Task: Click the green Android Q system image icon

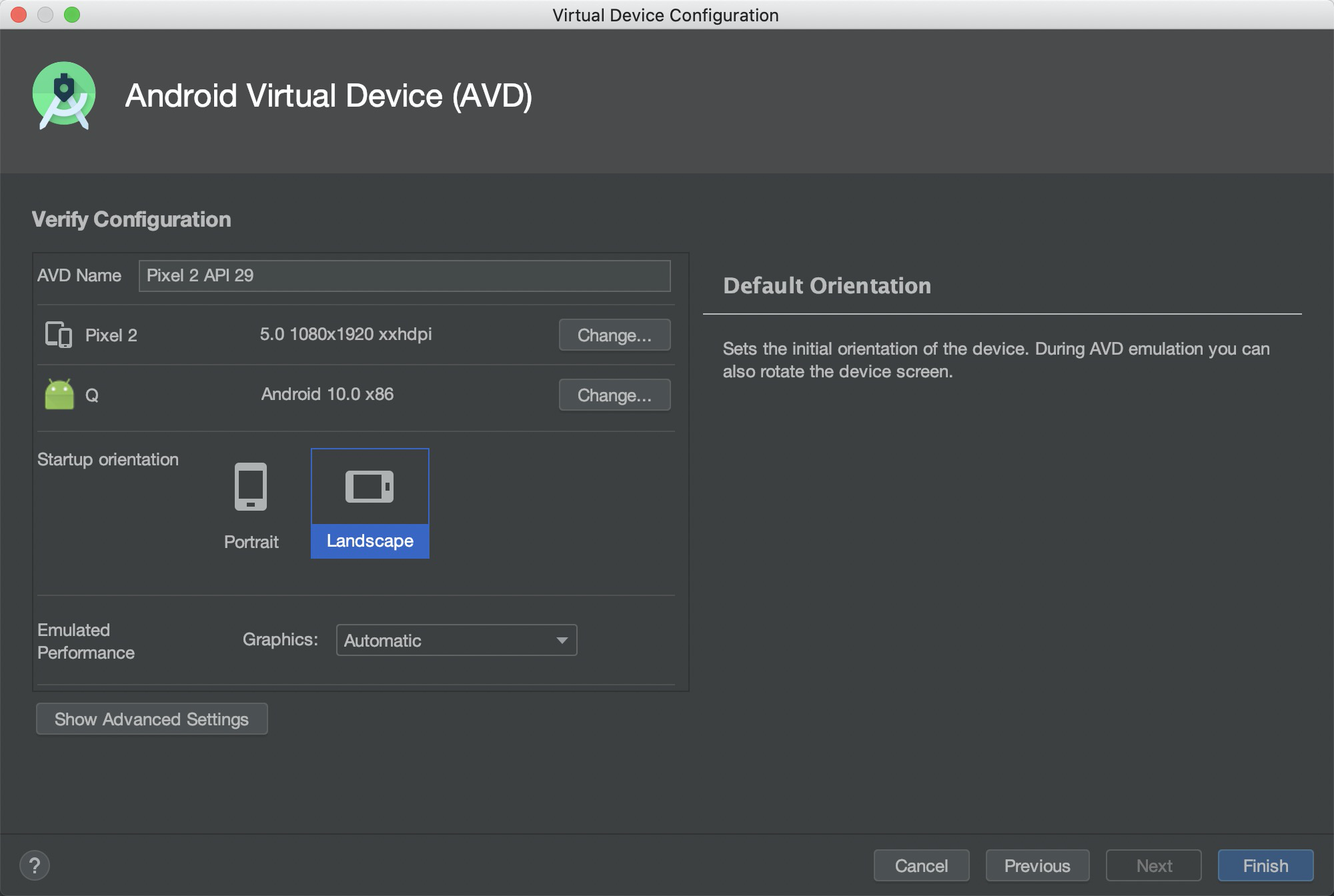Action: 59,394
